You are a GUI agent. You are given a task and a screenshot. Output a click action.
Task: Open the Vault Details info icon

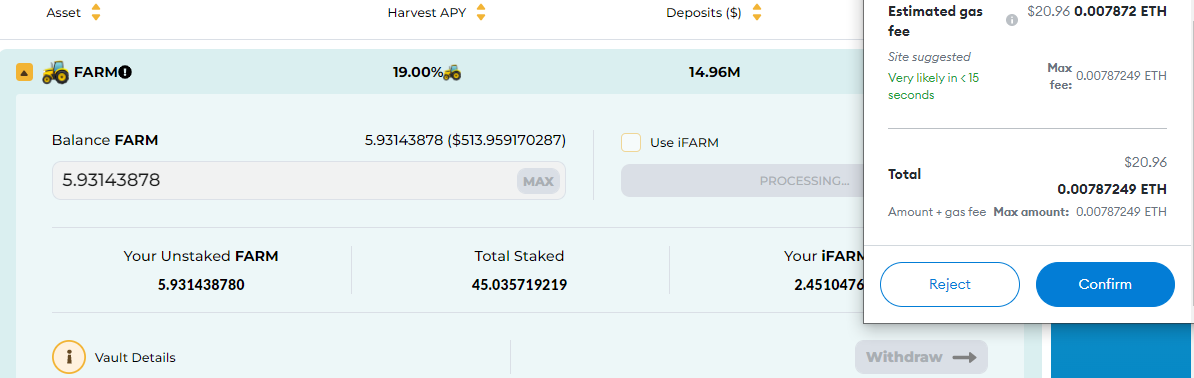[68, 357]
